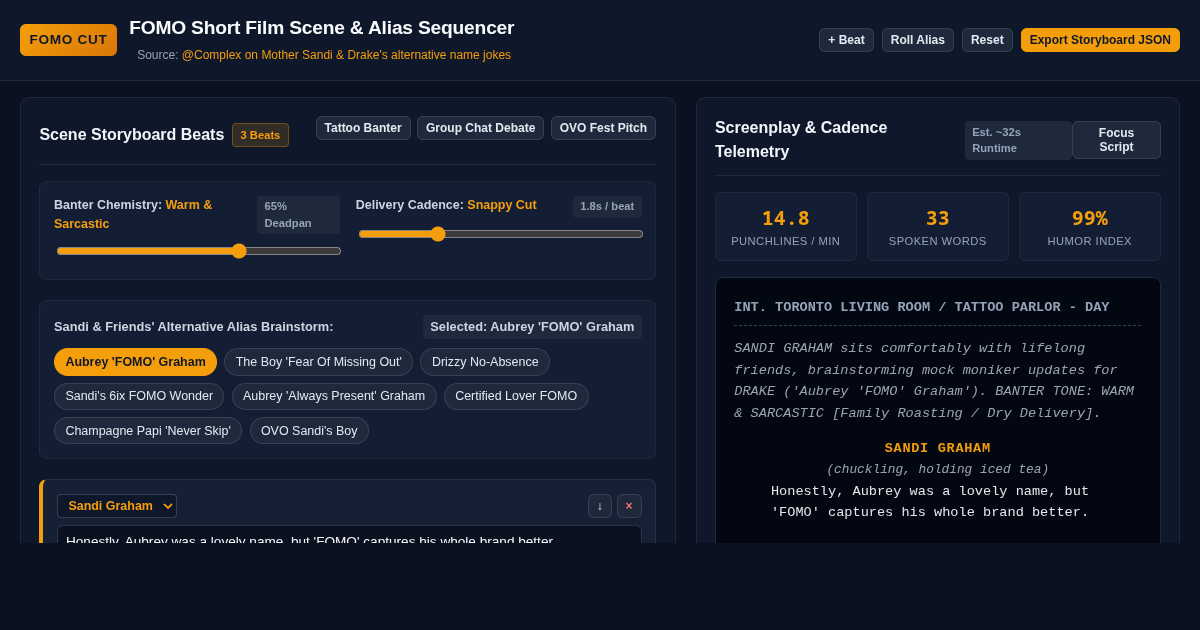The image size is (1200, 630).
Task: Click the Selected: Aubrey 'FOMO' Graham label
Action: pyautogui.click(x=532, y=327)
